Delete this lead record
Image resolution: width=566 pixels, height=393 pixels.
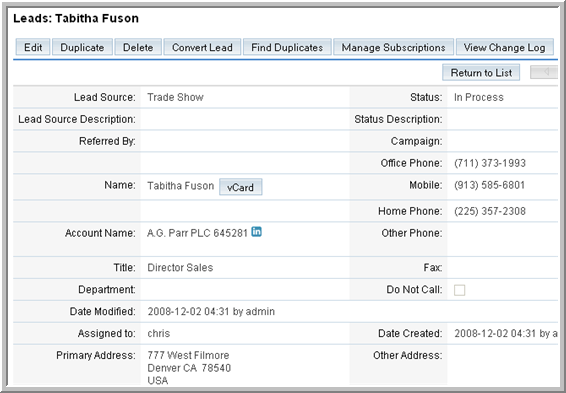[138, 47]
